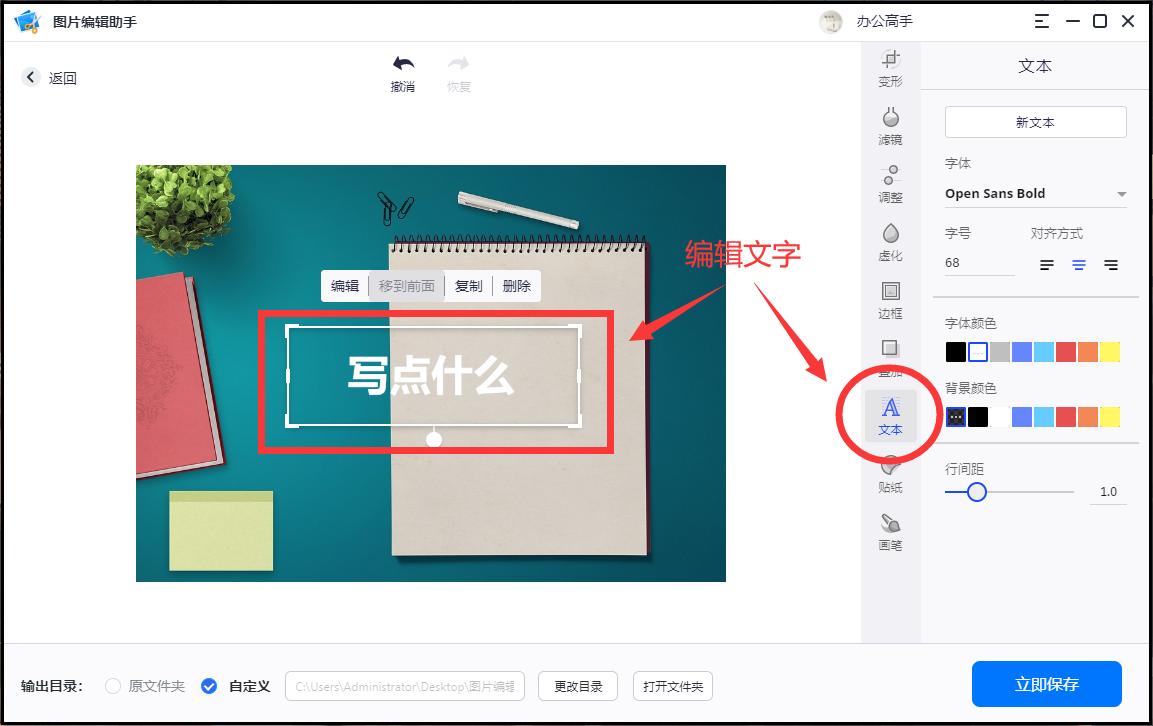Open the 办公高手 account menu
This screenshot has width=1153, height=726.
point(870,21)
